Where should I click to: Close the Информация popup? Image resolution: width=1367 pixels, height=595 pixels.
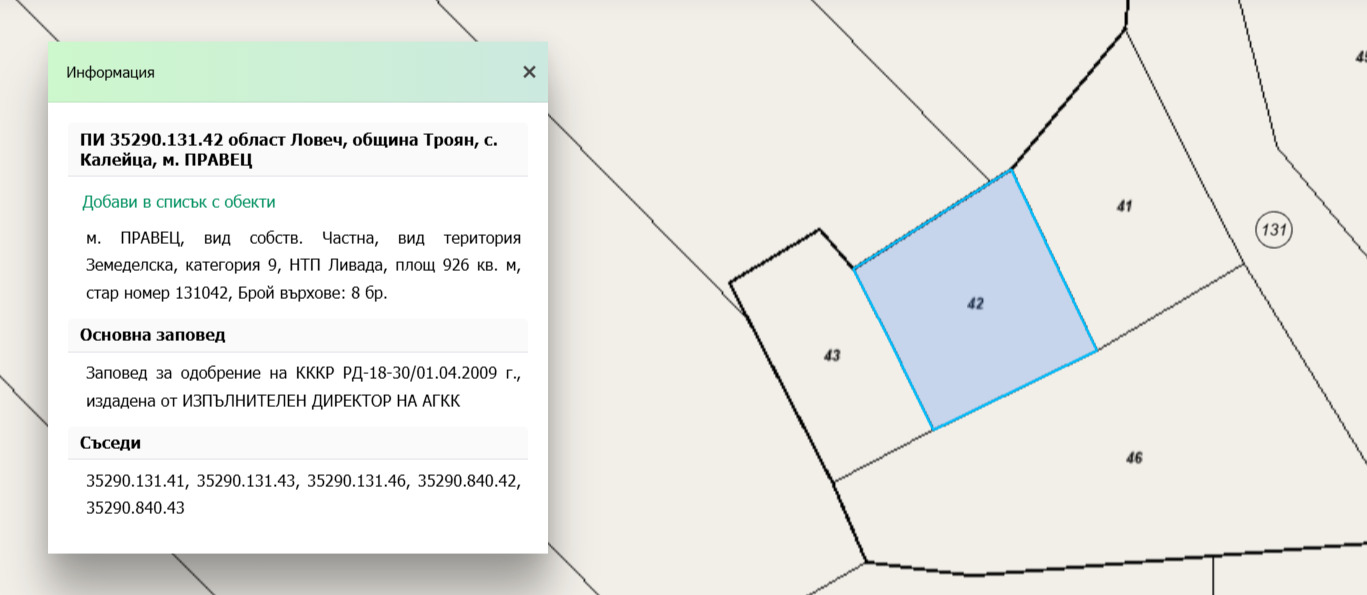tap(529, 72)
